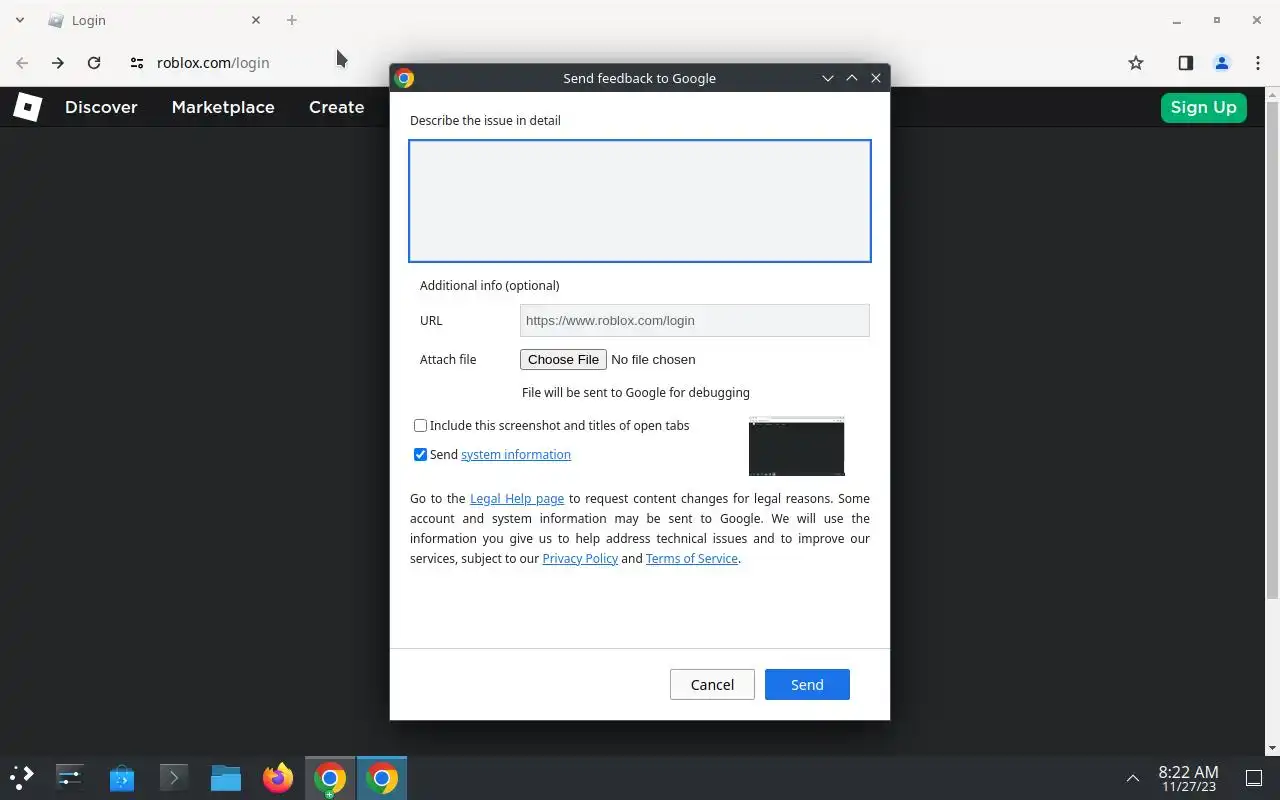
Task: Open the Terms of Service link
Action: click(692, 558)
